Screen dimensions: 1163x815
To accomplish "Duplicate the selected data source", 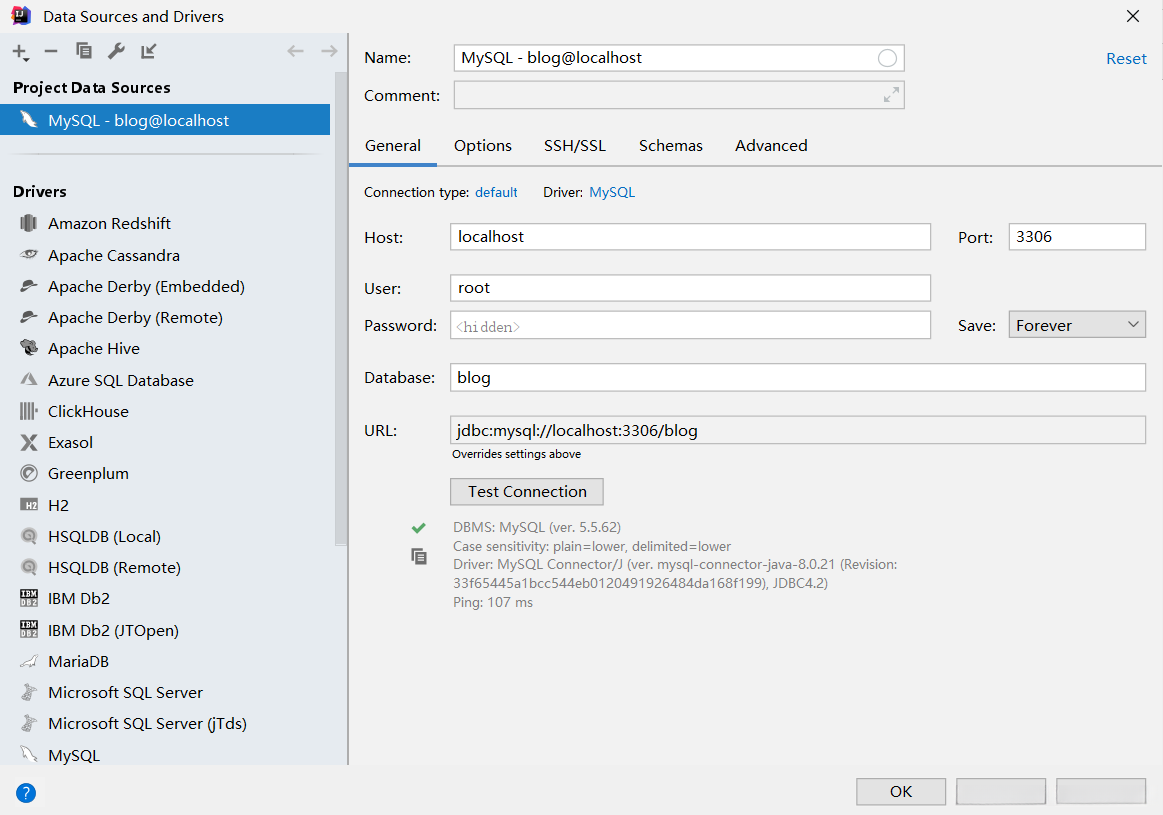I will [x=84, y=51].
